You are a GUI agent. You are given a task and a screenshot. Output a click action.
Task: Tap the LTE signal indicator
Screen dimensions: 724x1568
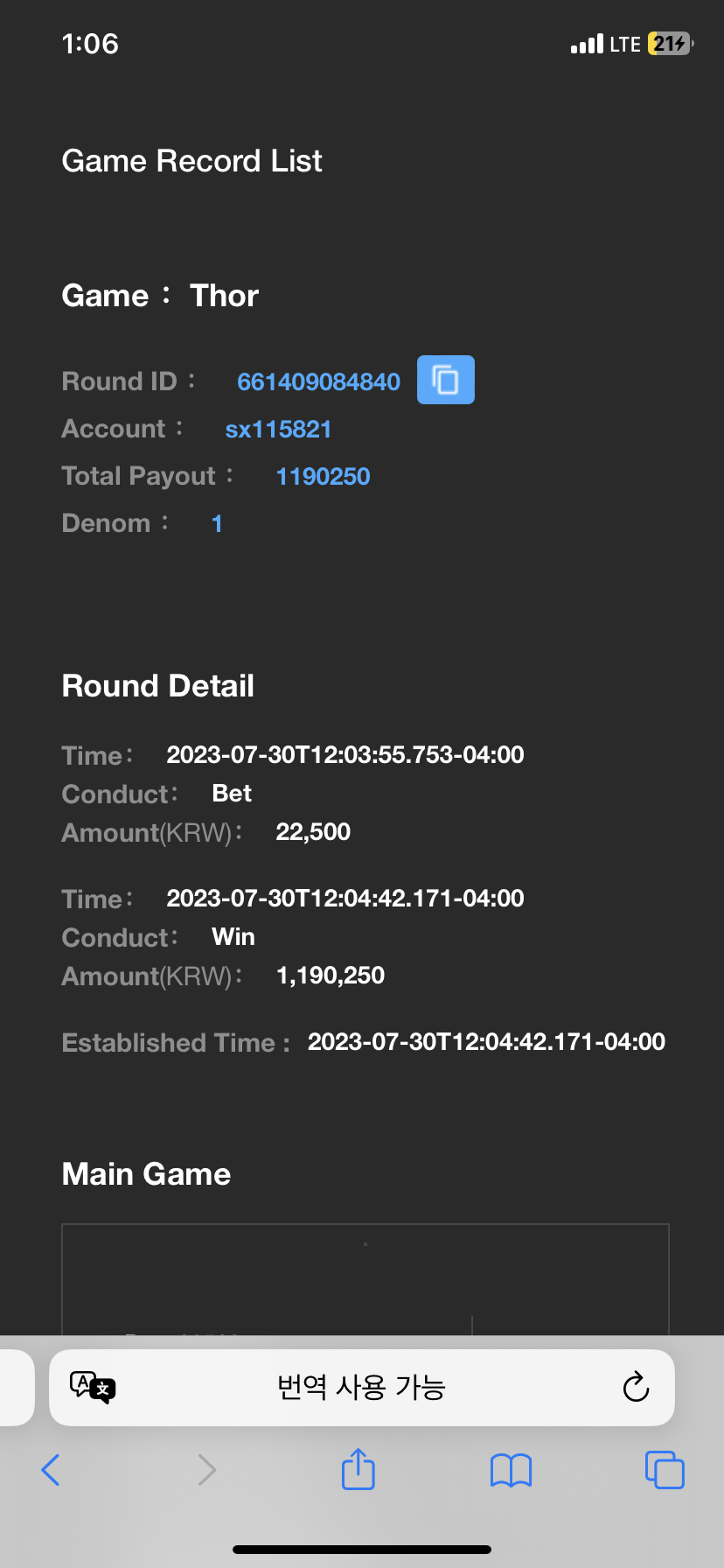pos(606,44)
